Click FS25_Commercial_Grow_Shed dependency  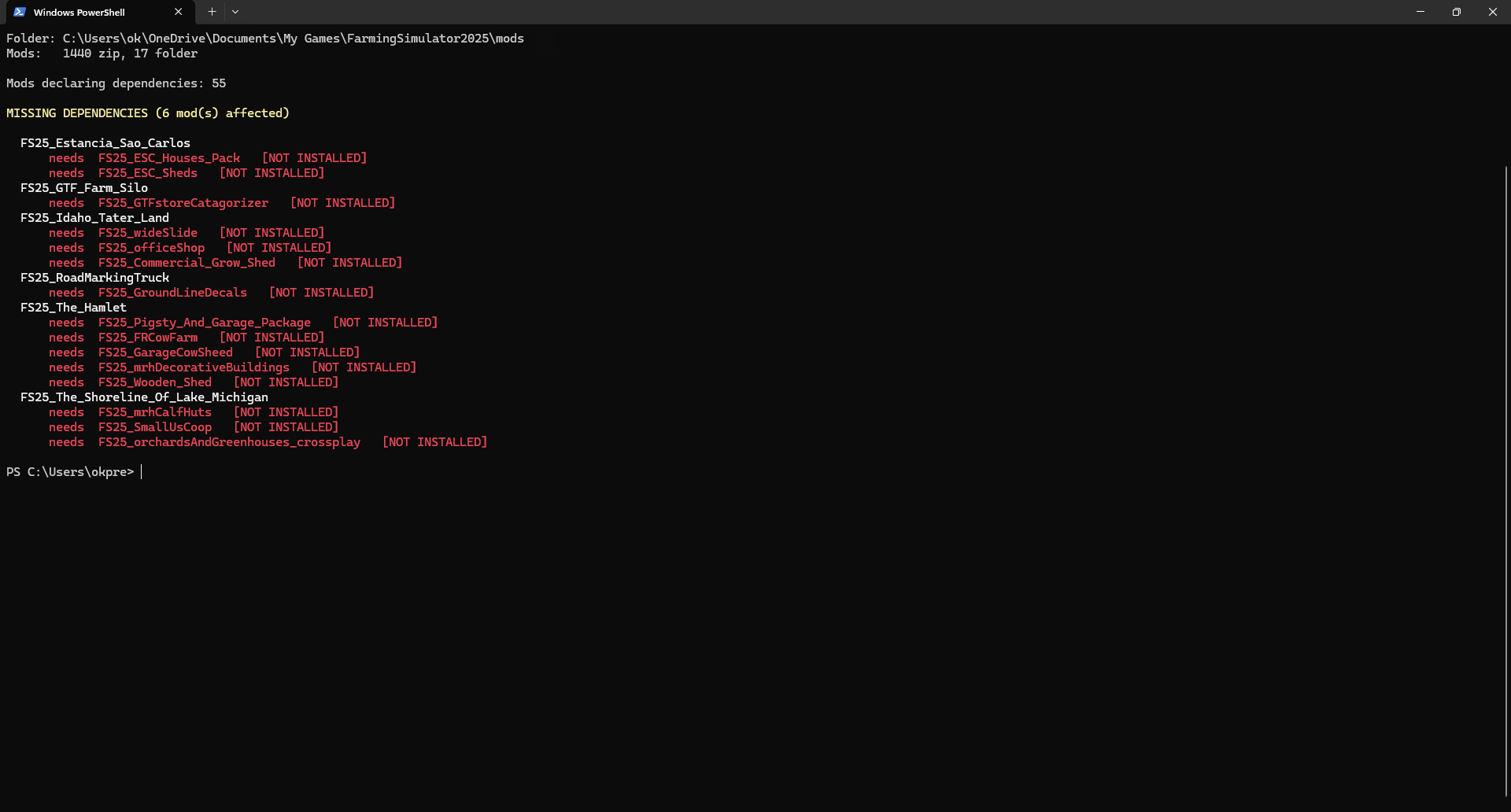[187, 263]
